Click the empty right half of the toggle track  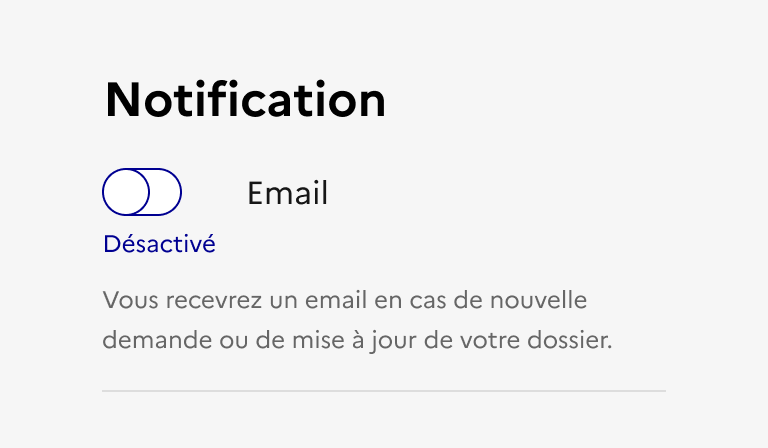click(165, 192)
